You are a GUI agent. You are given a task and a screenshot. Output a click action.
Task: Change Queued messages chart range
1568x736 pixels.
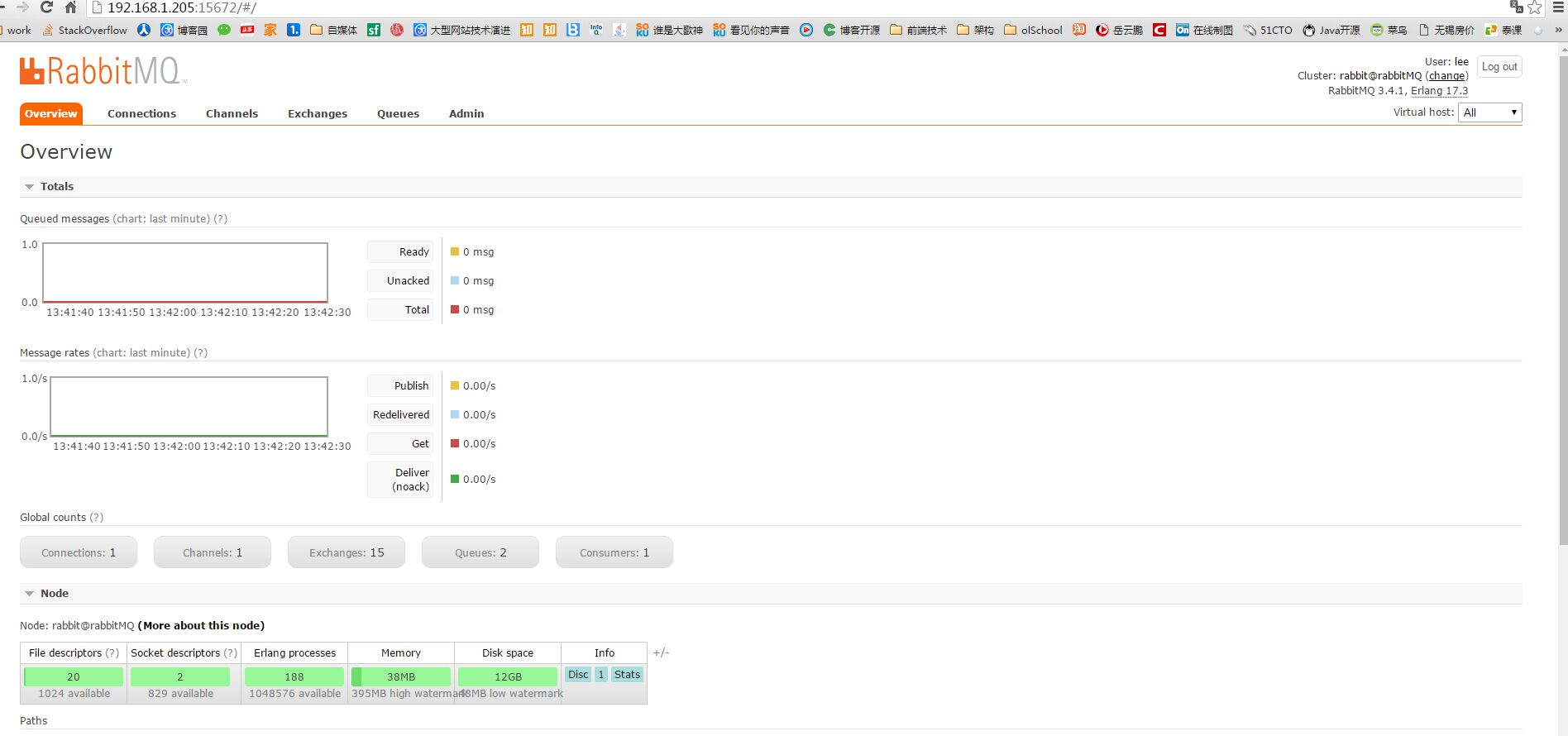pos(161,218)
